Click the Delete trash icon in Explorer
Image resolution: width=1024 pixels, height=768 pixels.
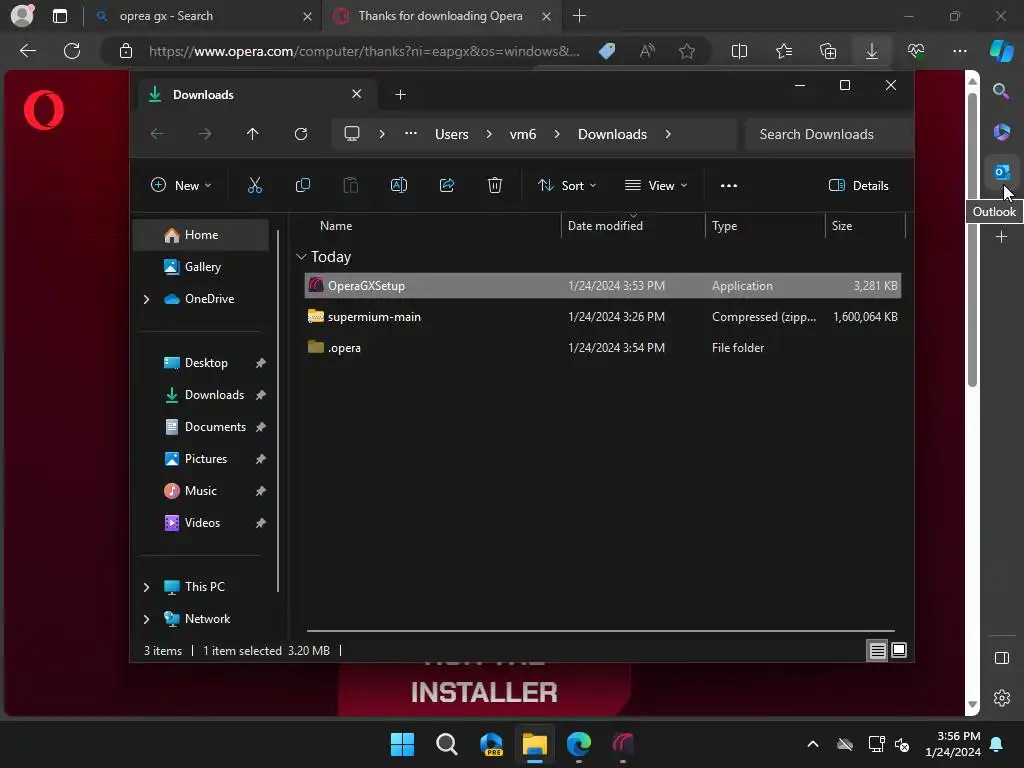pos(494,185)
